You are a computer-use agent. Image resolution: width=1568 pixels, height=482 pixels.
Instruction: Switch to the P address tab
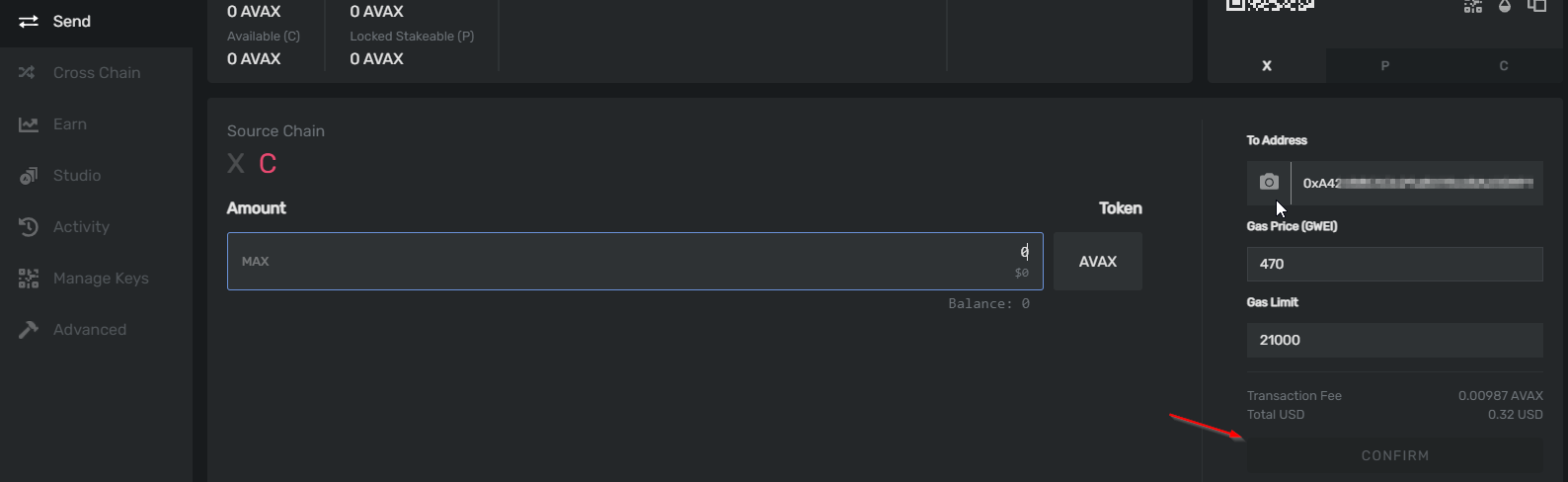1384,66
